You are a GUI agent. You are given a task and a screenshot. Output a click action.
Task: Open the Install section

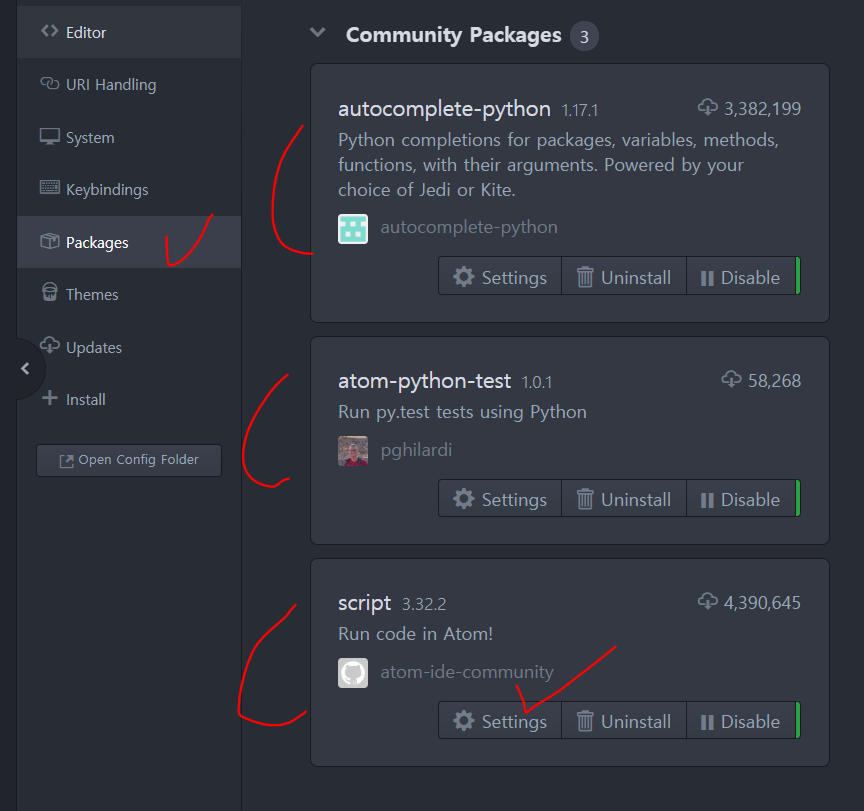tap(129, 399)
